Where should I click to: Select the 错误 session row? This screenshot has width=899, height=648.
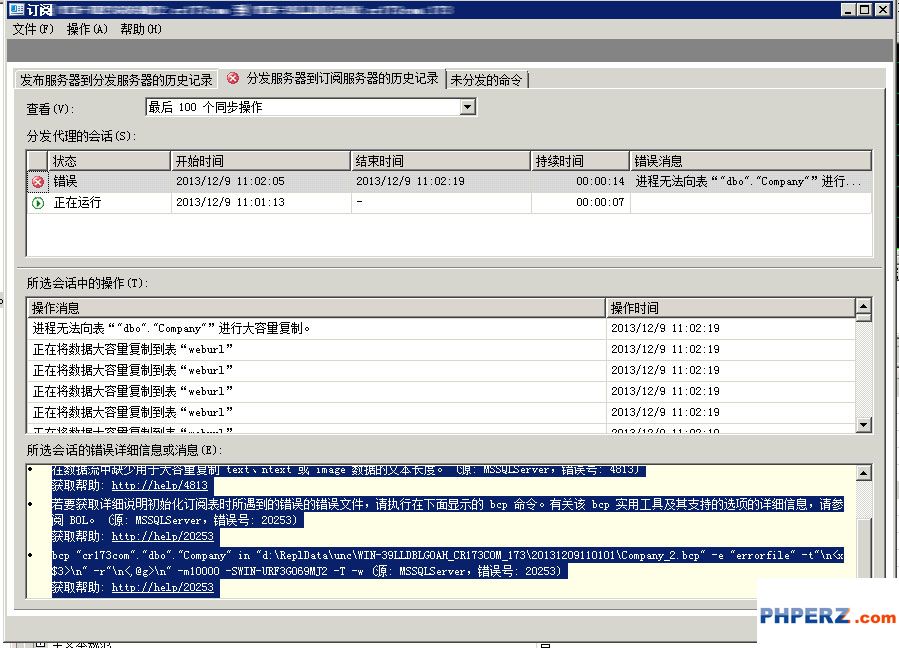click(449, 182)
